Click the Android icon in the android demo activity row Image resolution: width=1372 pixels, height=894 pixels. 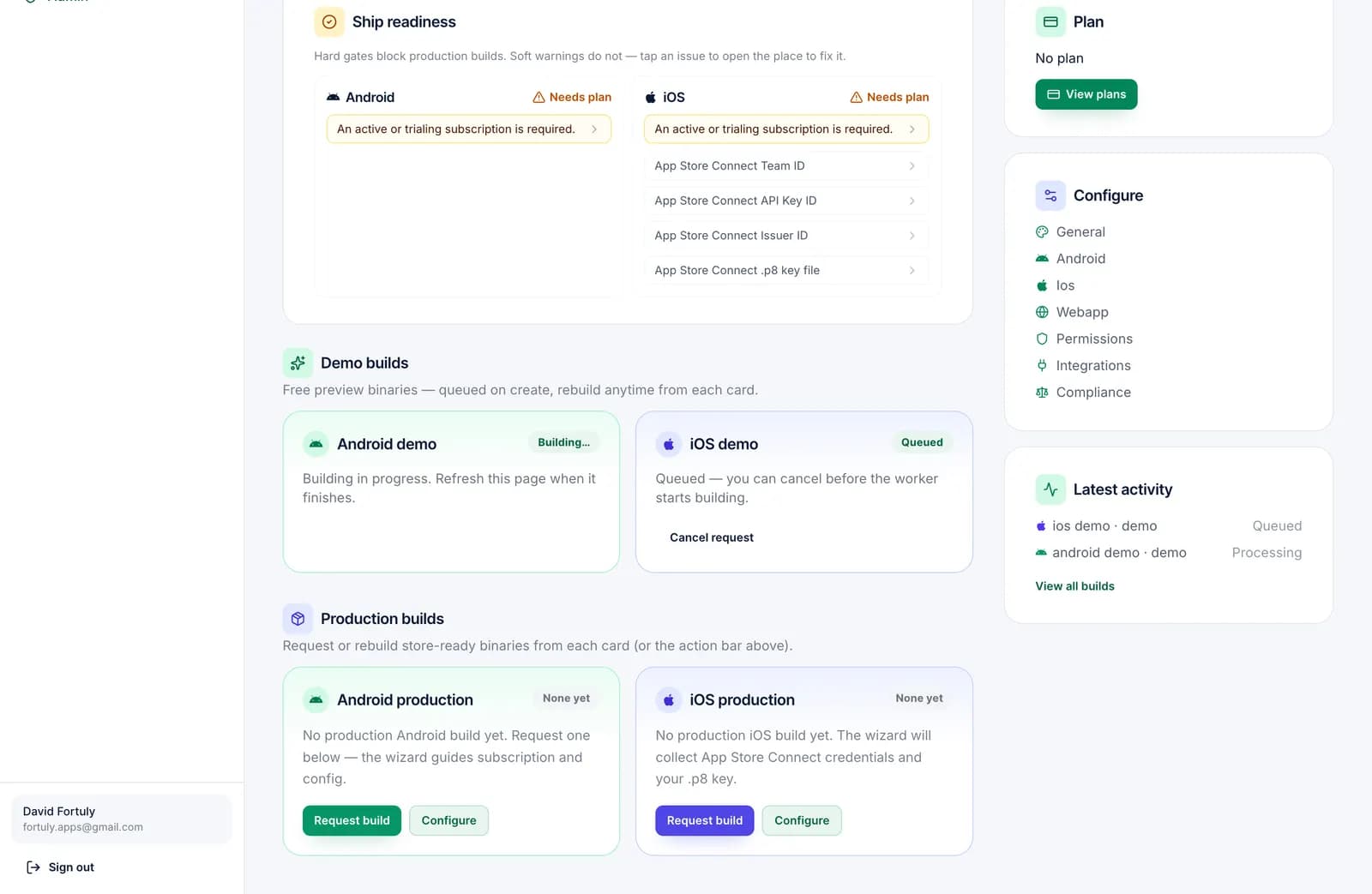click(1041, 553)
